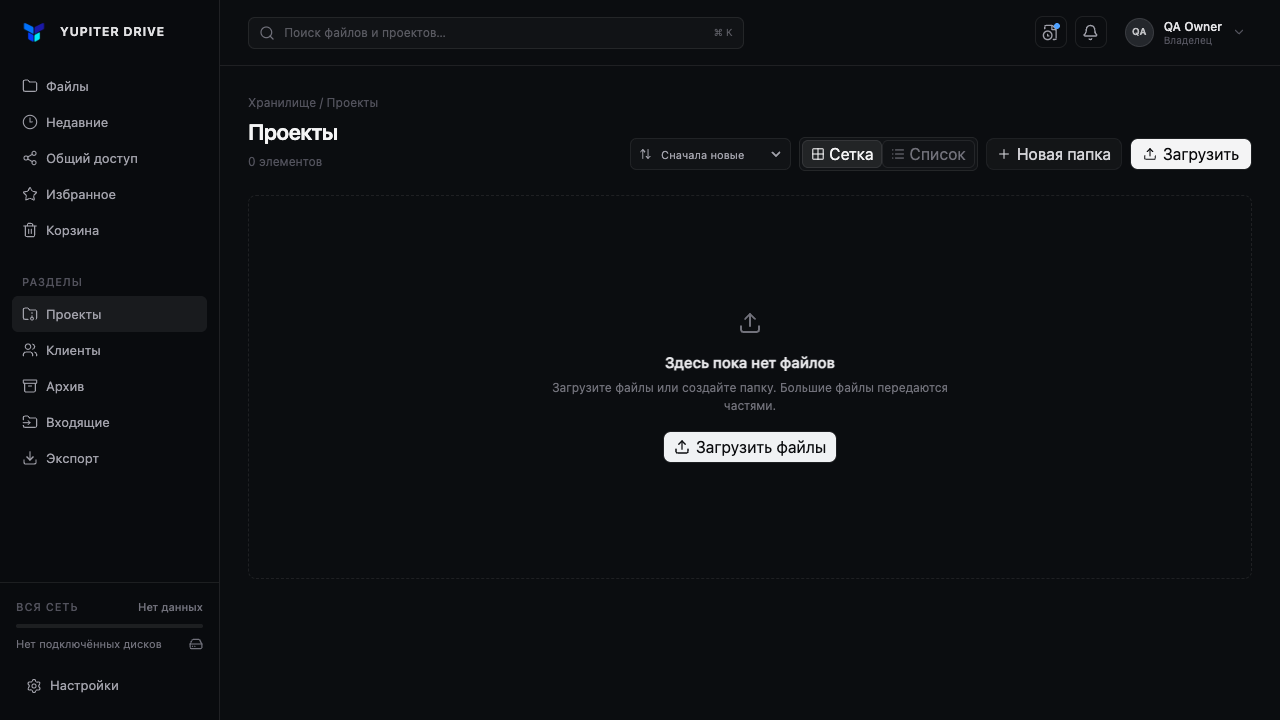Go to Входящие section

point(110,422)
